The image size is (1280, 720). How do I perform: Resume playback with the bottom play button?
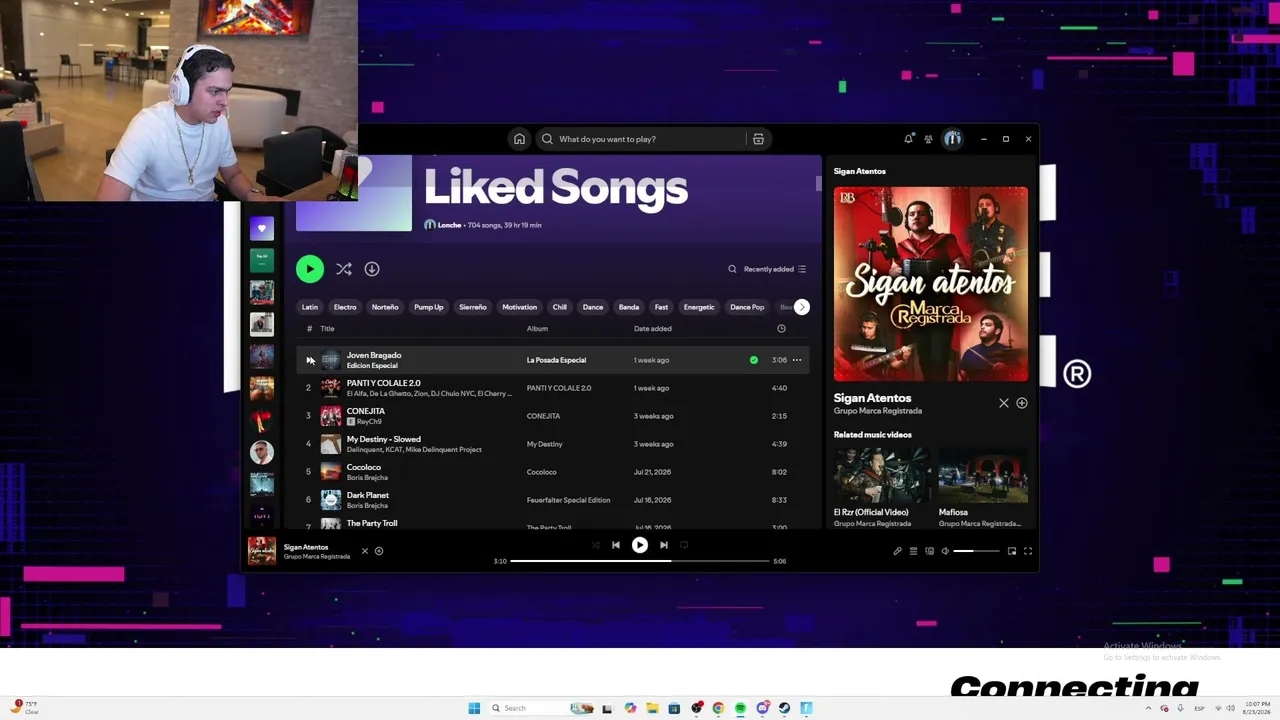(x=640, y=545)
